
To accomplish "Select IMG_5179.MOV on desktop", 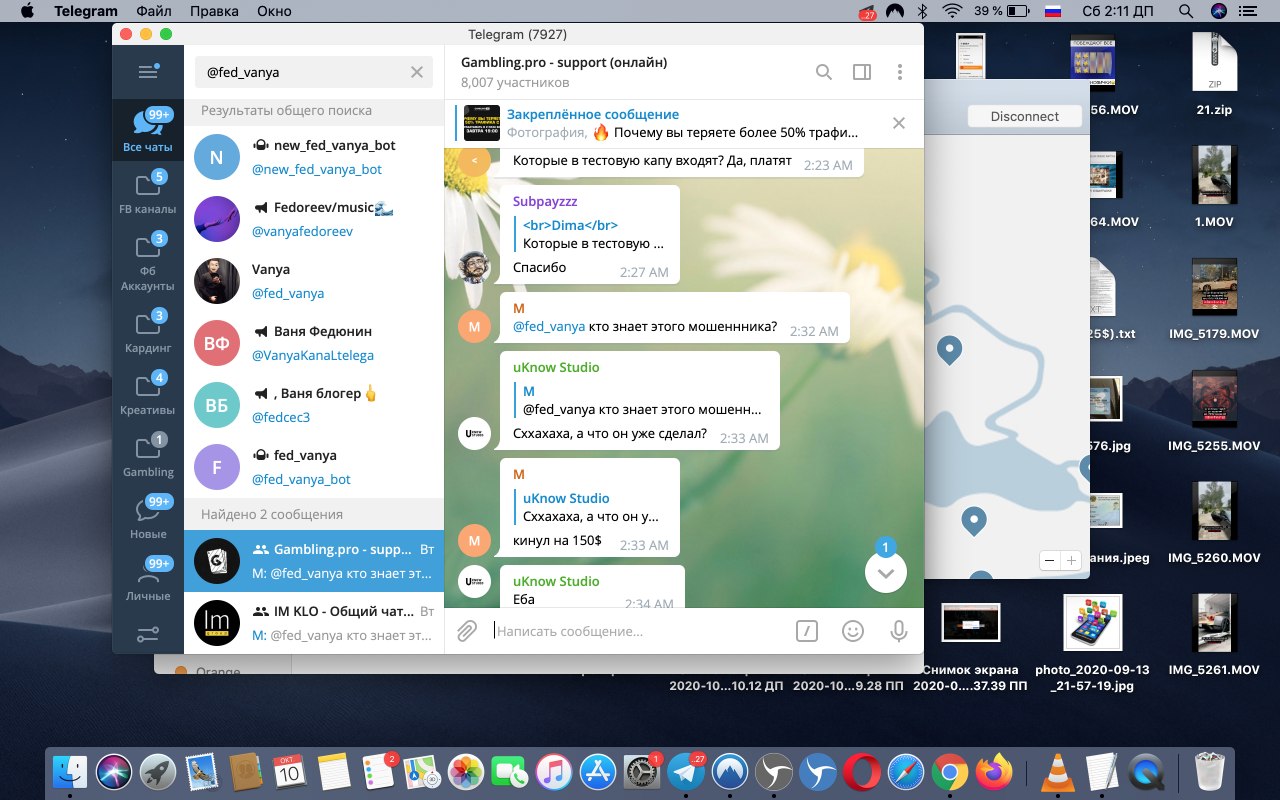I will [x=1214, y=299].
